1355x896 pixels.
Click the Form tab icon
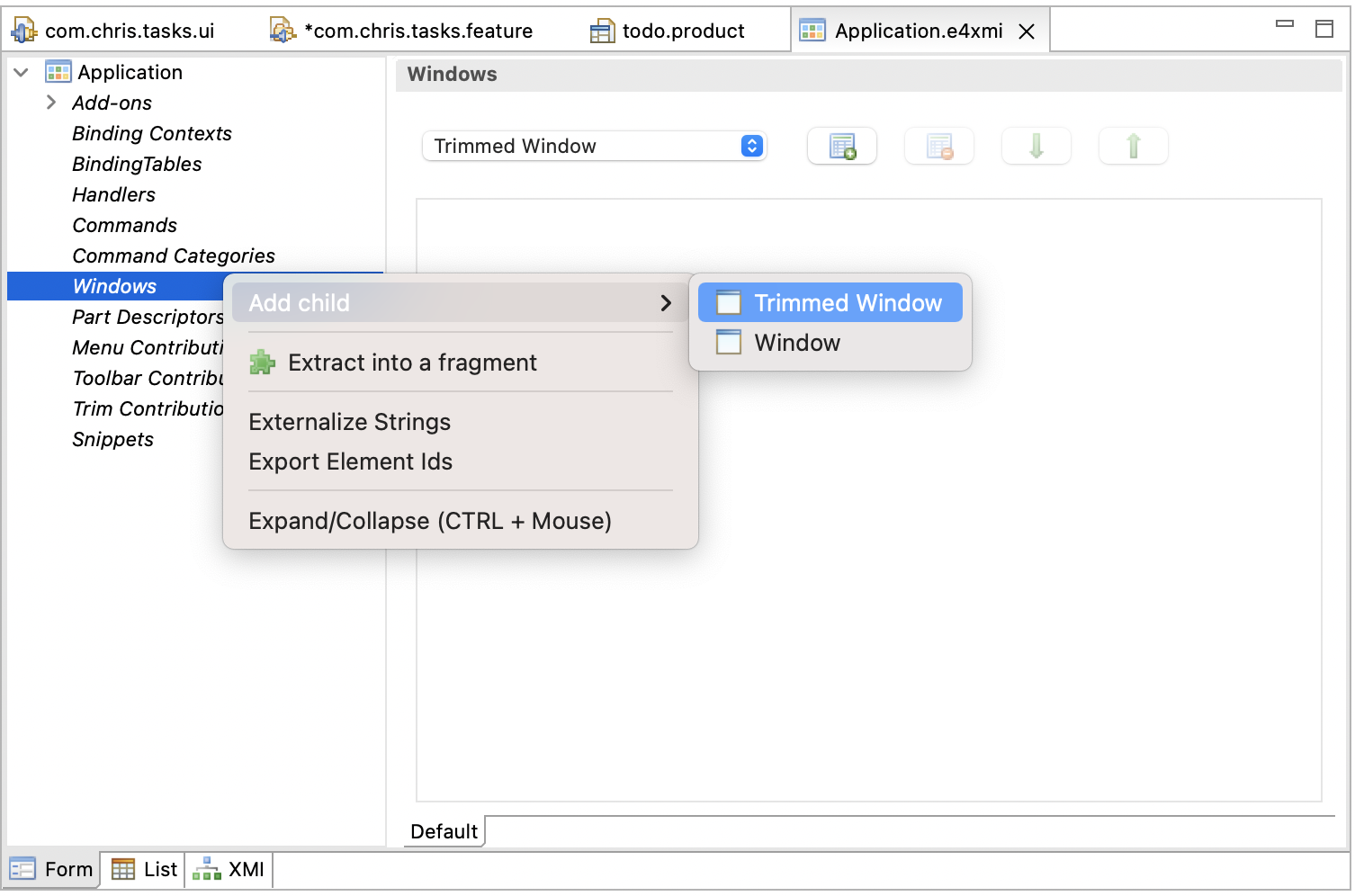[x=22, y=869]
